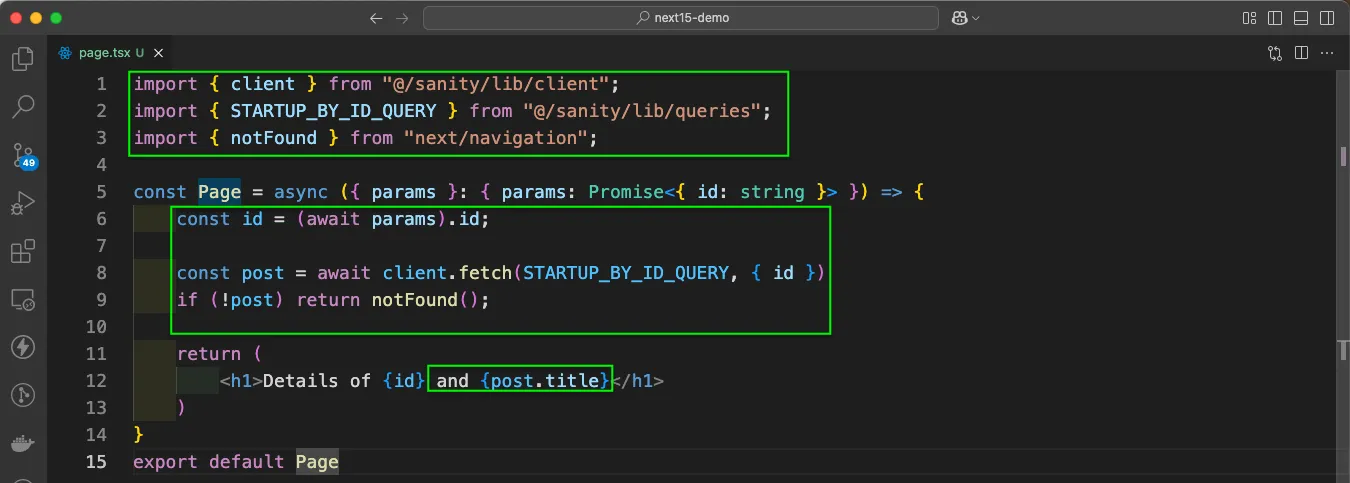Open the Customize Layout icon
Image resolution: width=1350 pixels, height=483 pixels.
tap(1249, 18)
